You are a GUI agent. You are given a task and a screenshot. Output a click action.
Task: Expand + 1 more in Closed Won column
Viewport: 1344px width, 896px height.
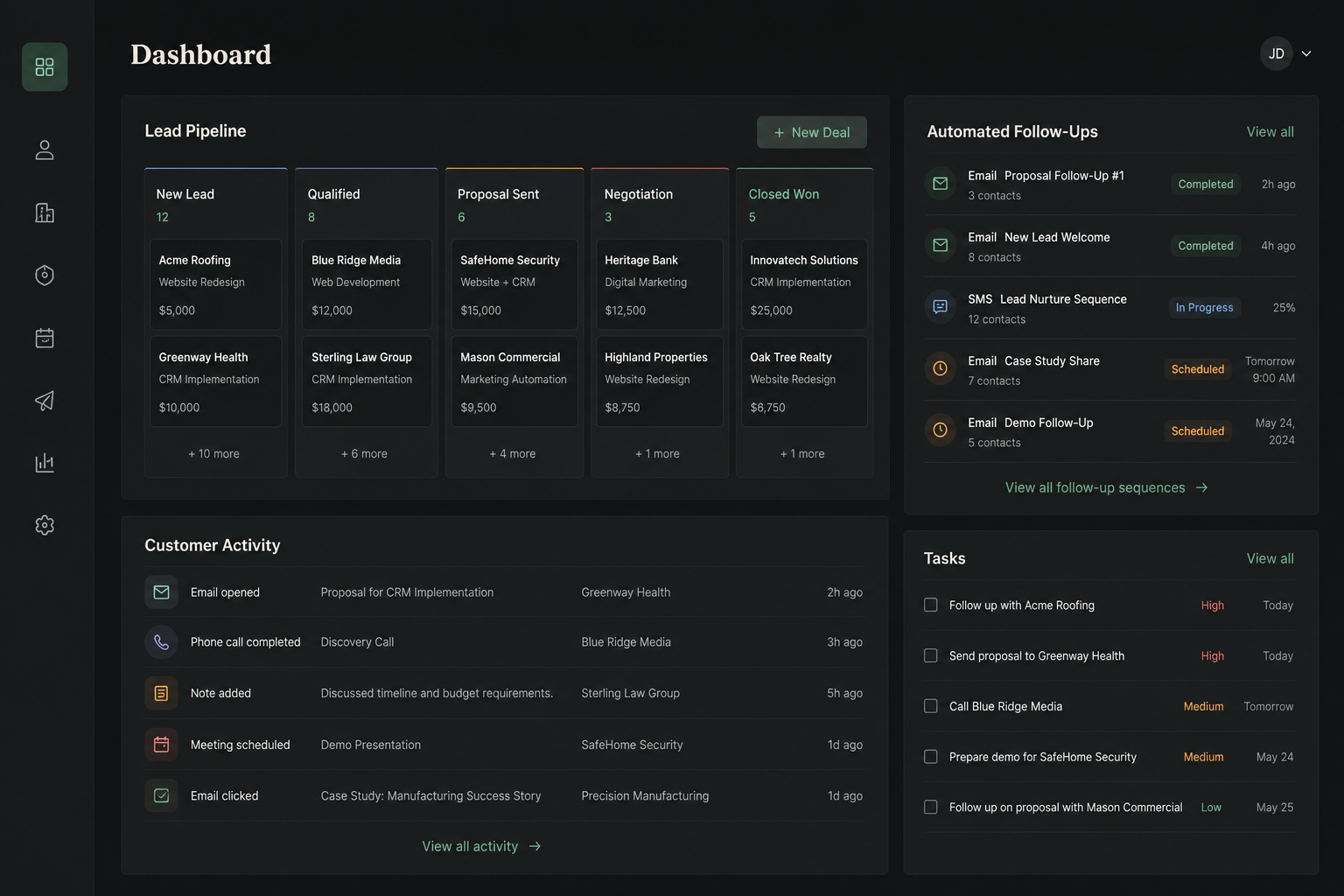coord(802,453)
